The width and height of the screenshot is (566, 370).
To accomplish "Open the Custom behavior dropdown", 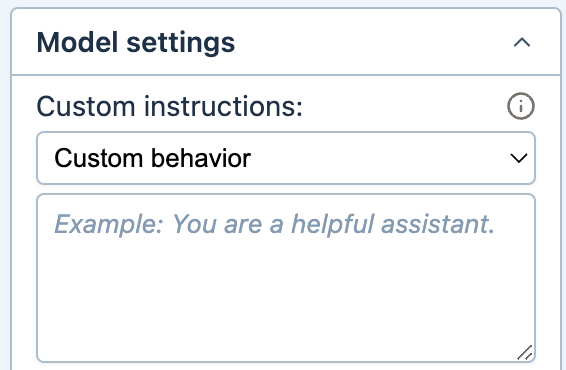I will click(x=286, y=158).
